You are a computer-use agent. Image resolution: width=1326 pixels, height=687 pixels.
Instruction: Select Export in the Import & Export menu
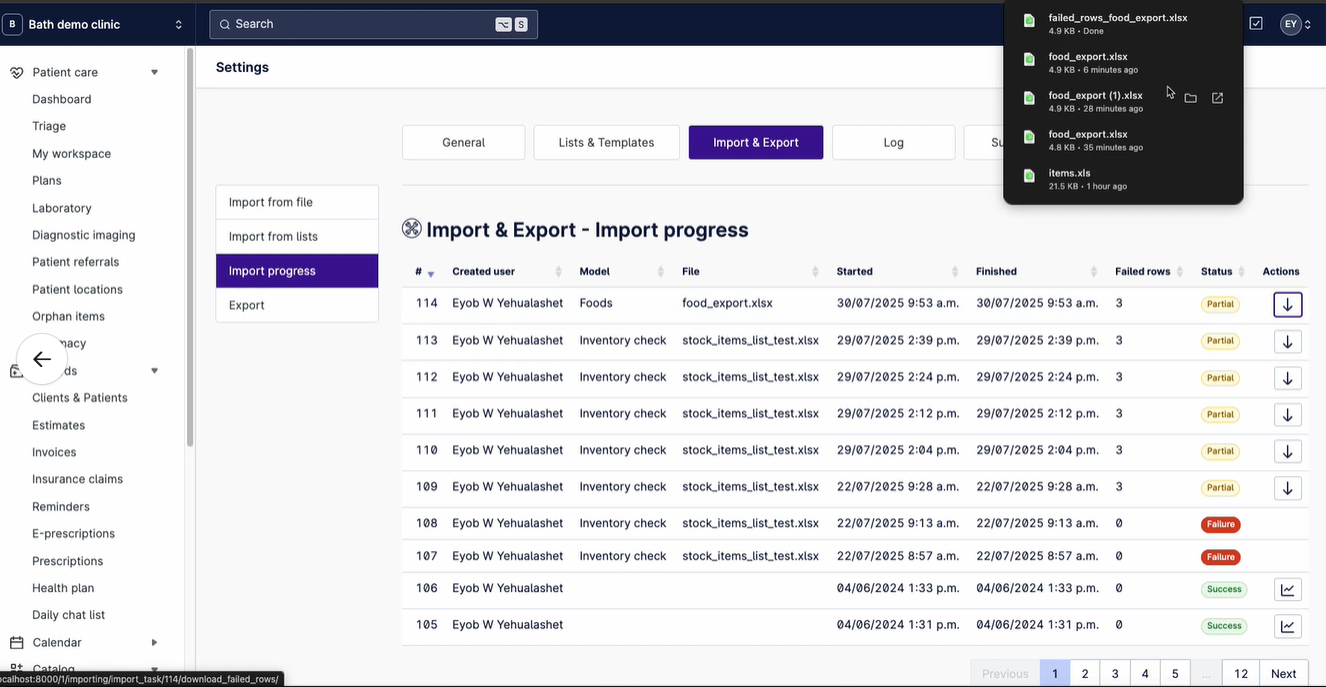coord(245,305)
